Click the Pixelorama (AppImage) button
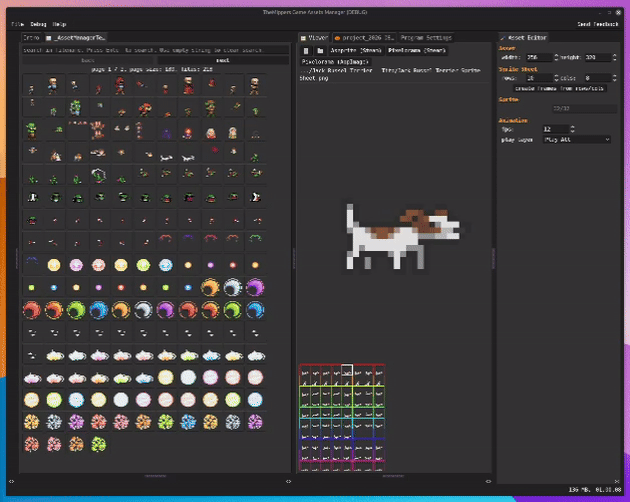The image size is (630, 502). pyautogui.click(x=335, y=62)
